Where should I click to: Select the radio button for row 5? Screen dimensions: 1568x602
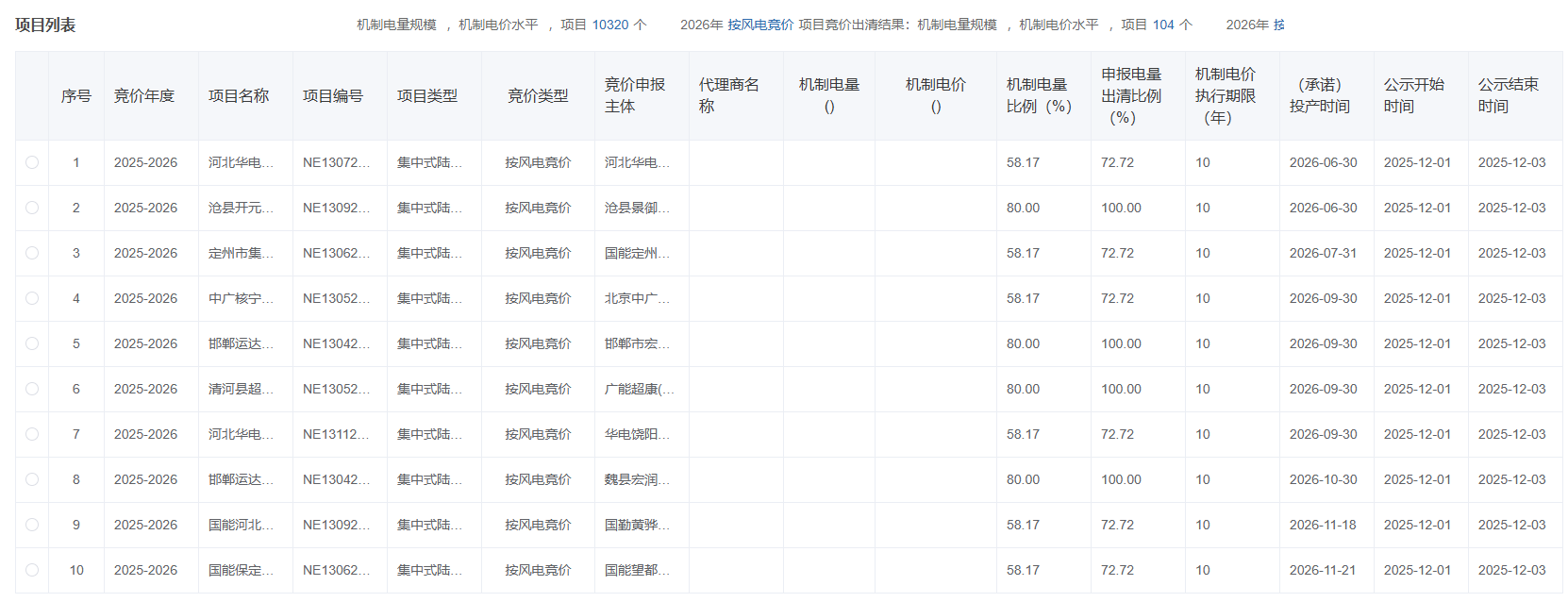click(x=32, y=343)
